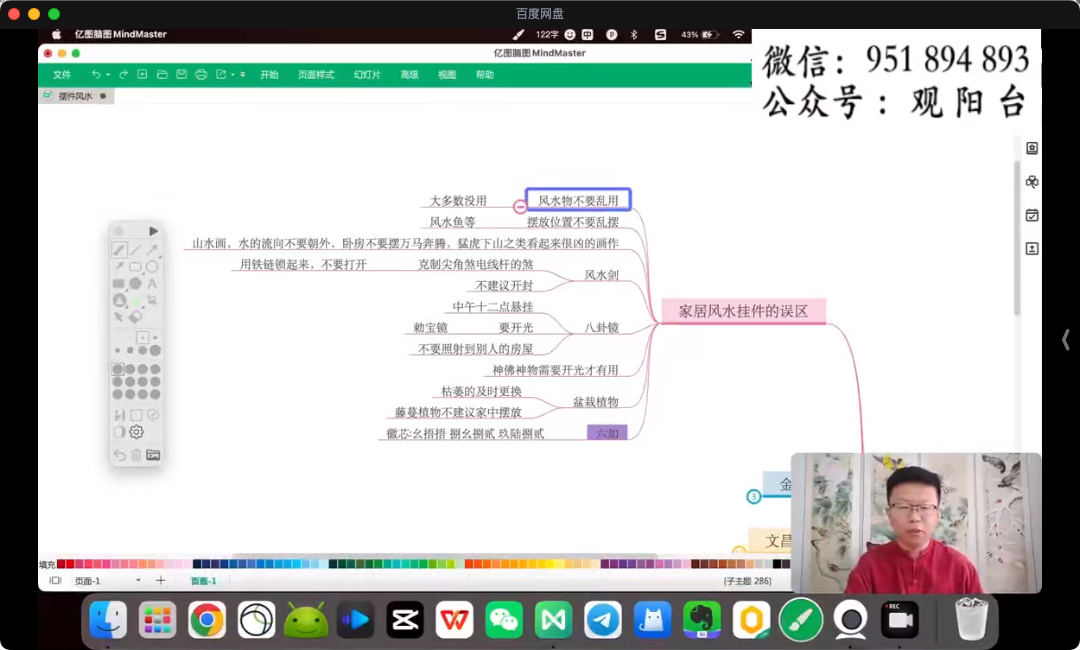Open annotation palette gear settings

click(136, 432)
